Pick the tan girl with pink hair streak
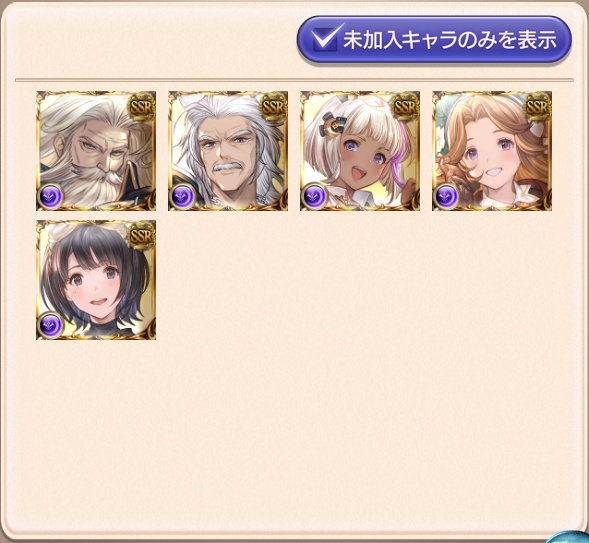This screenshot has width=589, height=543. (360, 151)
